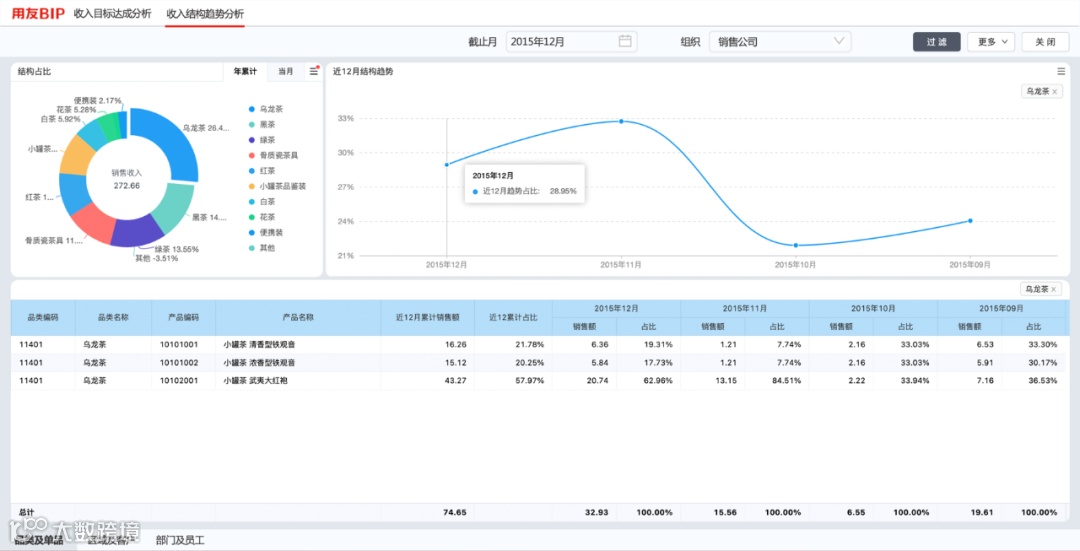Click the 产品编码 column header
The height and width of the screenshot is (551, 1080).
(183, 318)
